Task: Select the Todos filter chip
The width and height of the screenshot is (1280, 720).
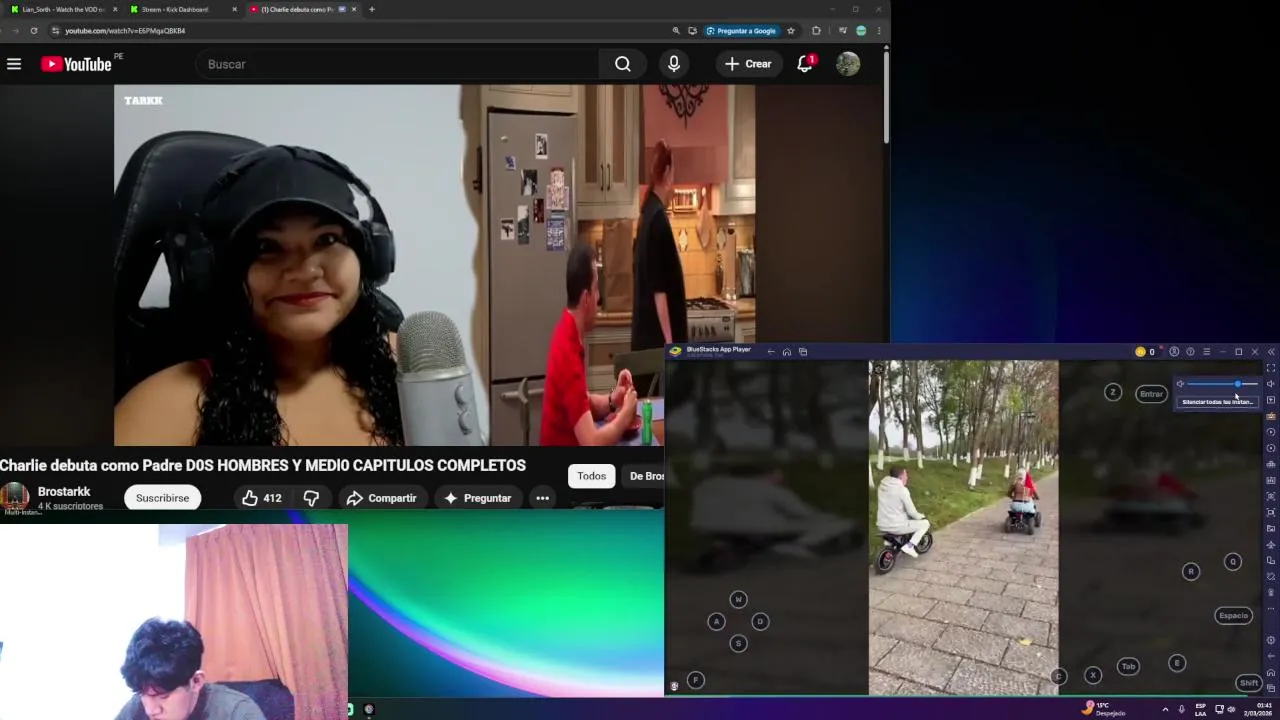Action: [591, 476]
